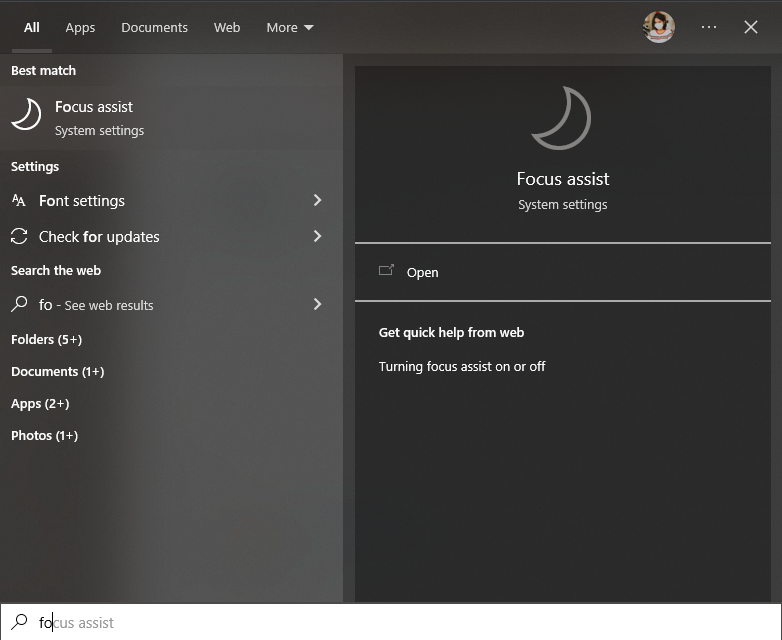Viewport: 782px width, 640px height.
Task: Click the 'Search the web' heading
Action: click(x=56, y=270)
